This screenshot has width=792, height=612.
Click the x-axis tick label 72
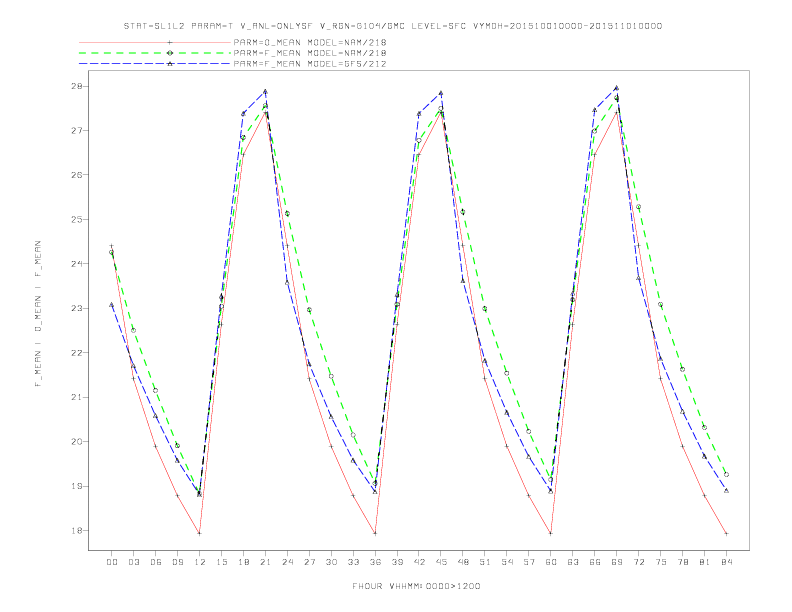point(638,562)
